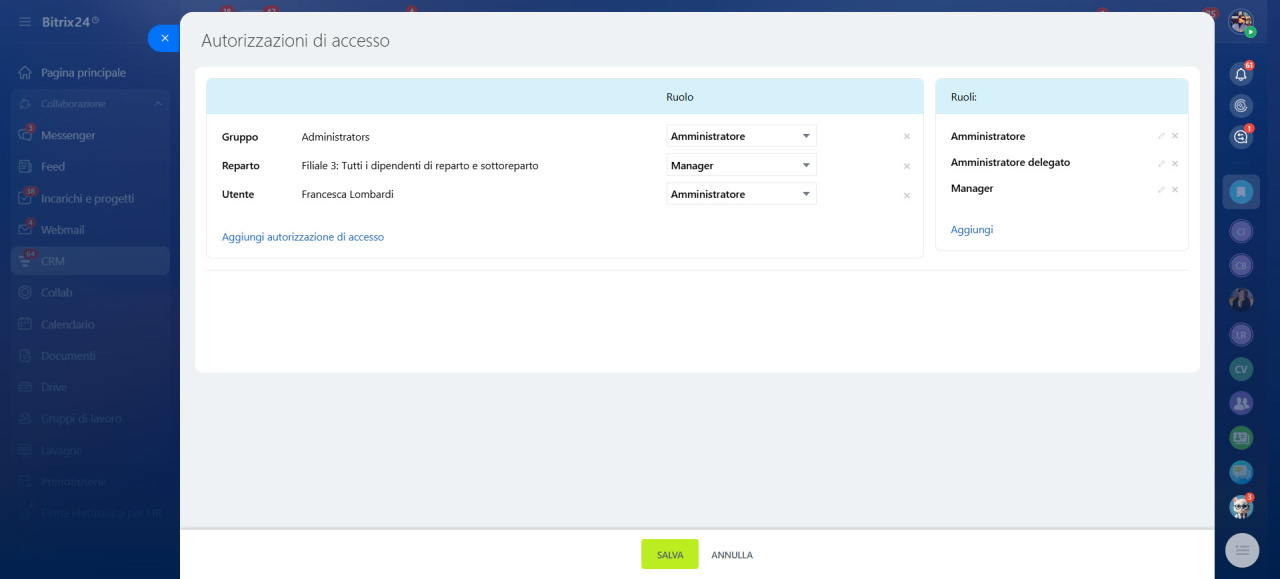
Task: Click Aggiungi link under Ruoli panel
Action: pos(972,230)
